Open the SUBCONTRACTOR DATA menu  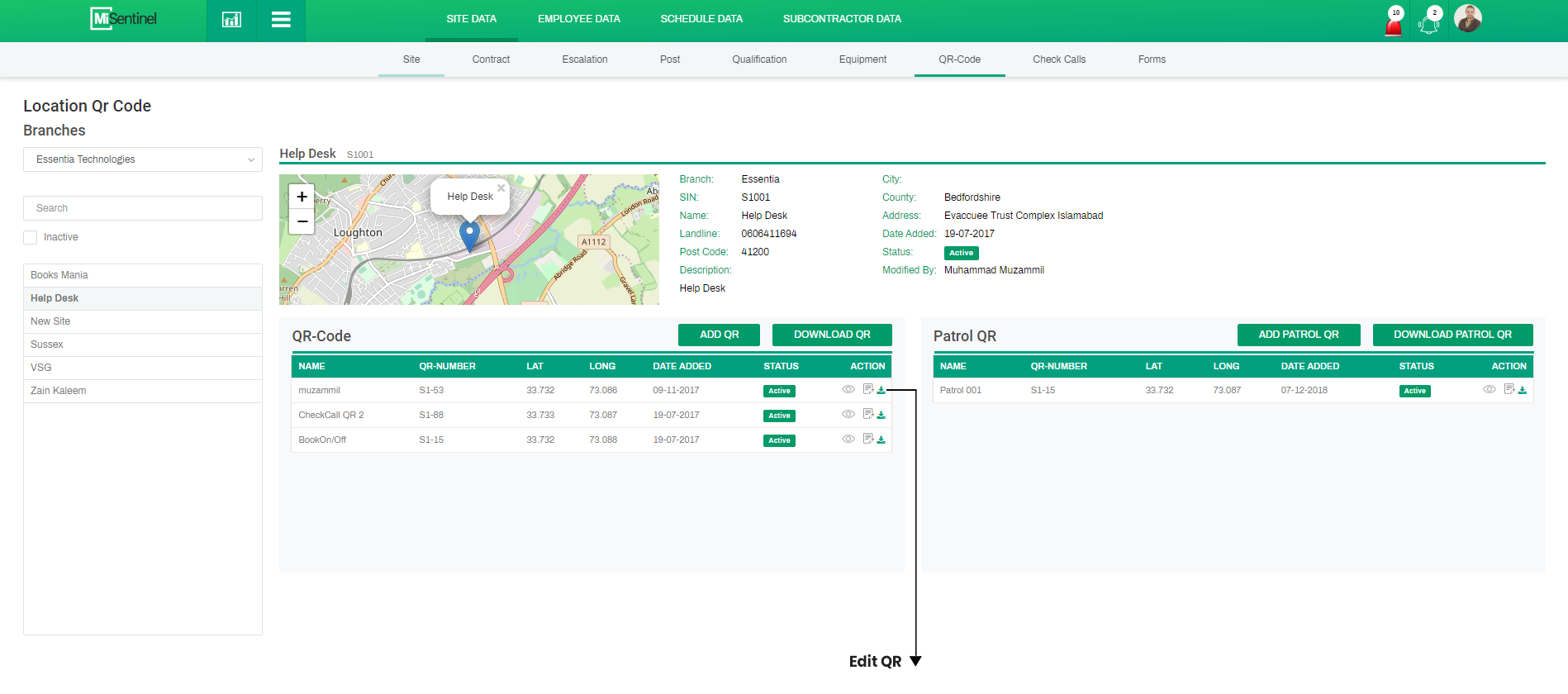coord(842,19)
